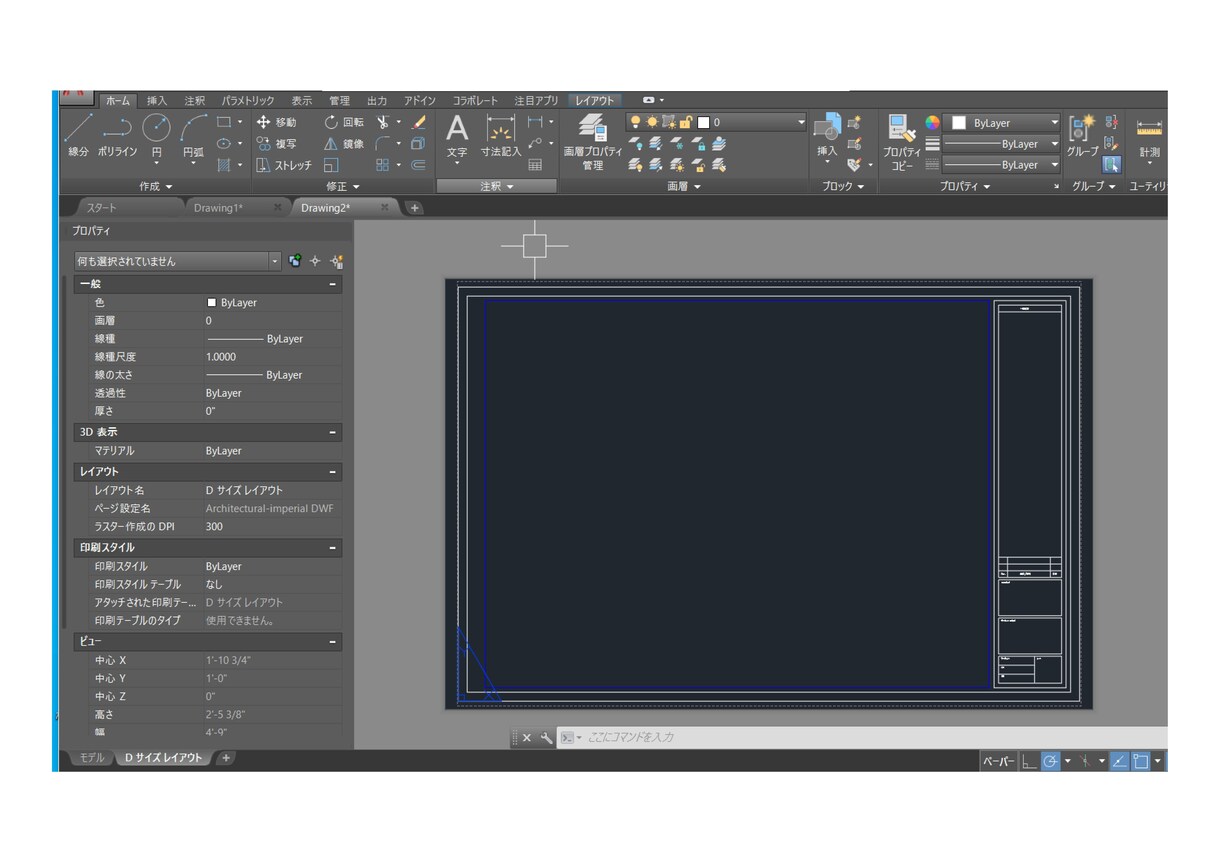Click the hatch tool icon
Image resolution: width=1220 pixels, height=862 pixels.
(x=224, y=165)
